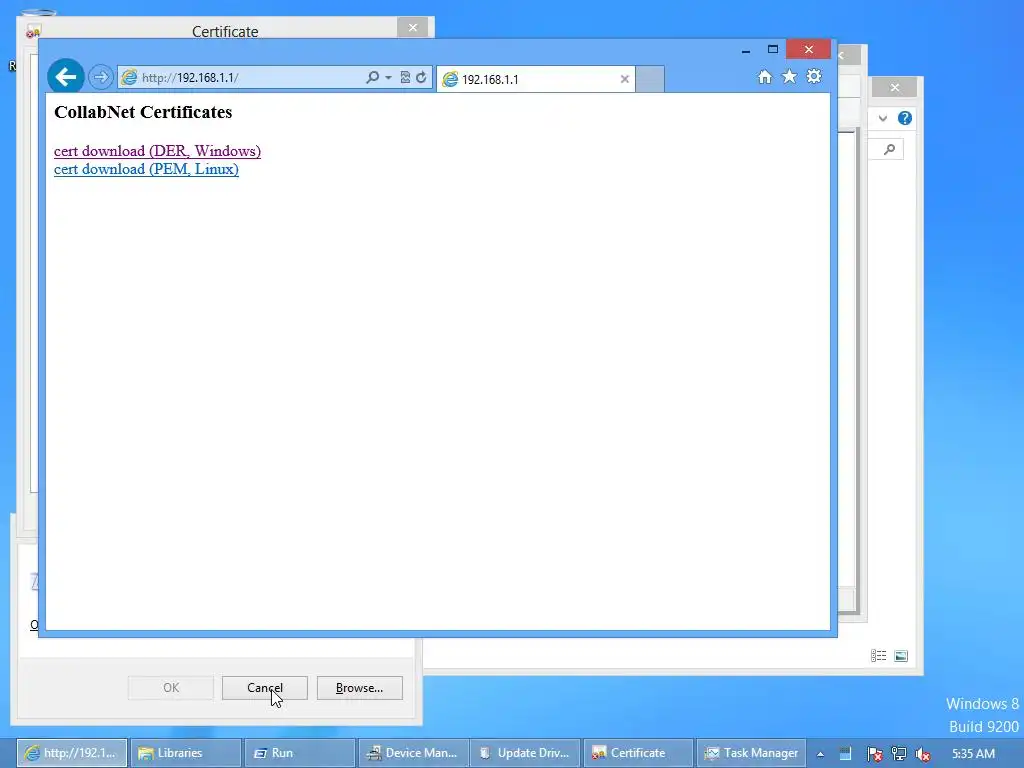
Task: Switch Libraries window to large icons view
Action: coord(901,656)
